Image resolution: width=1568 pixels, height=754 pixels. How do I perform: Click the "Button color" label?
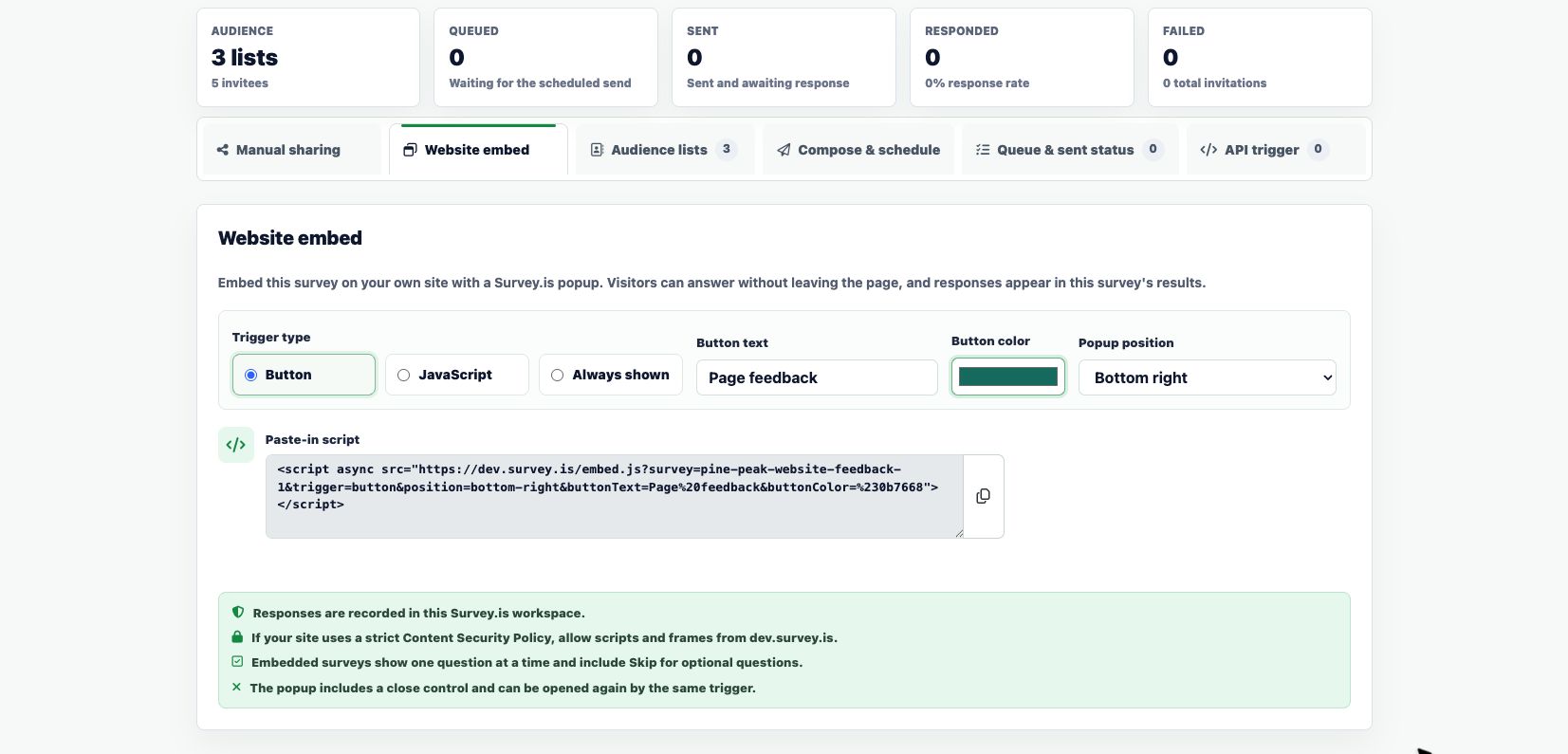click(990, 340)
